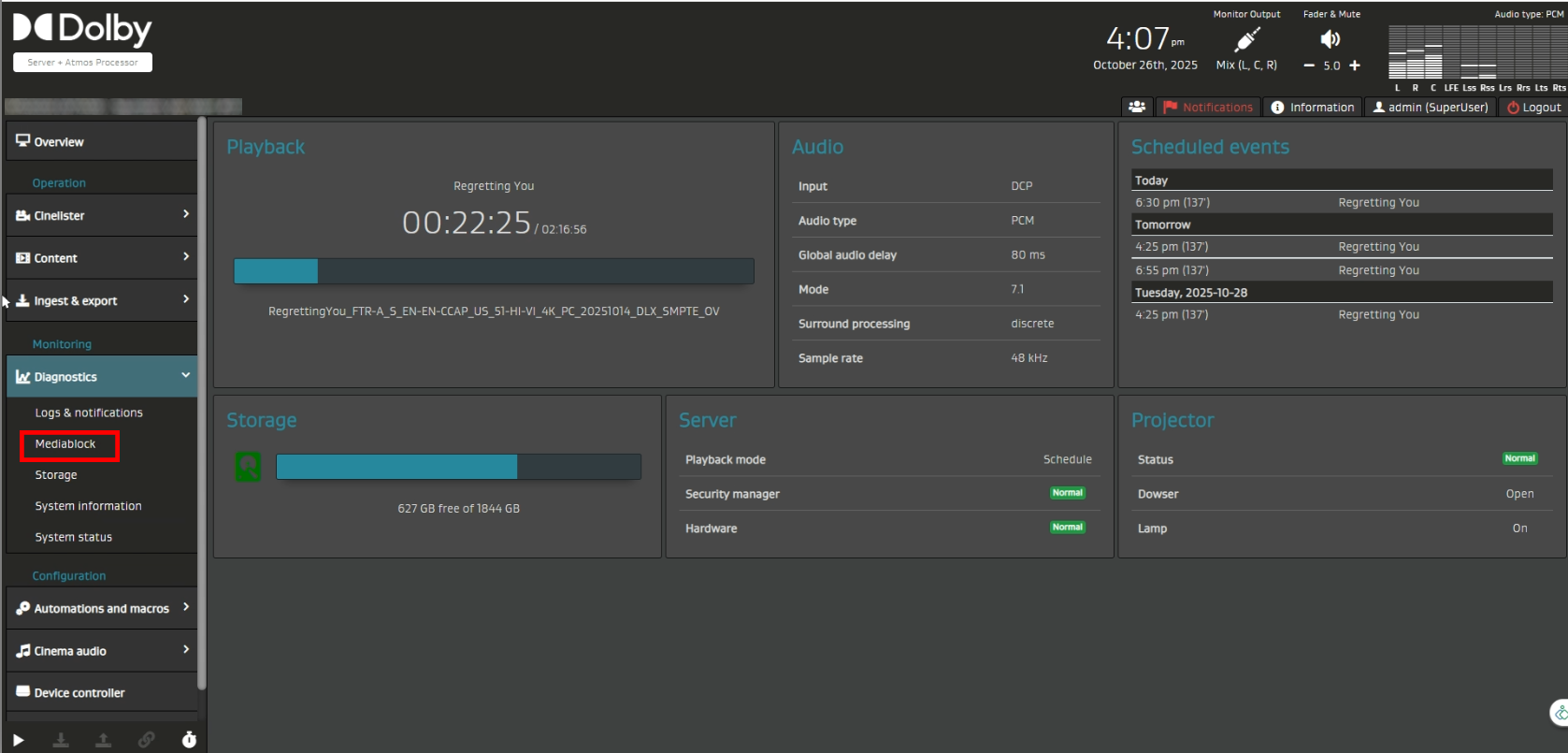Log out using the Logout button

(x=1533, y=108)
